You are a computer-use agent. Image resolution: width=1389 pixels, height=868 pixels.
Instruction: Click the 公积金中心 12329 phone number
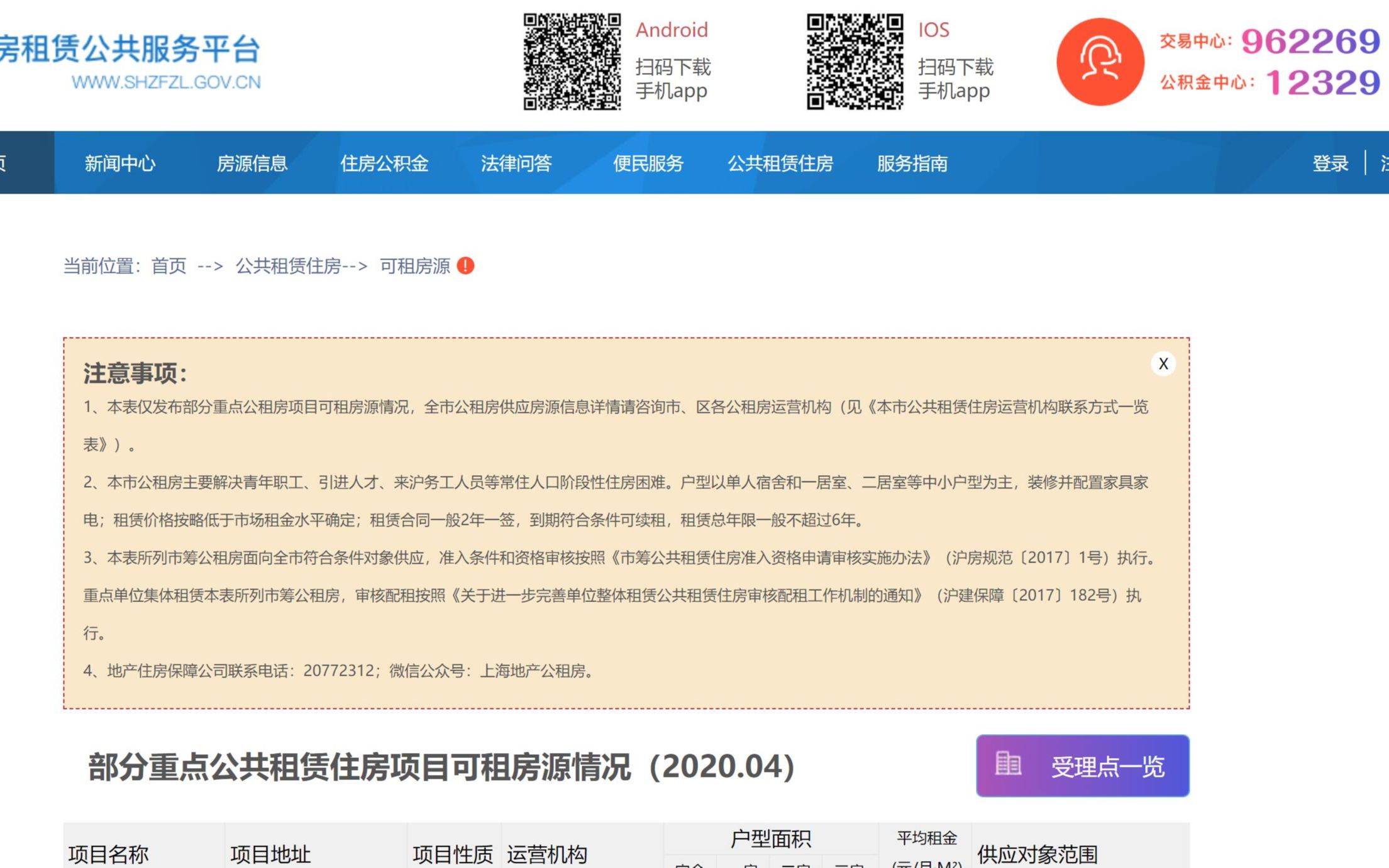(1322, 82)
